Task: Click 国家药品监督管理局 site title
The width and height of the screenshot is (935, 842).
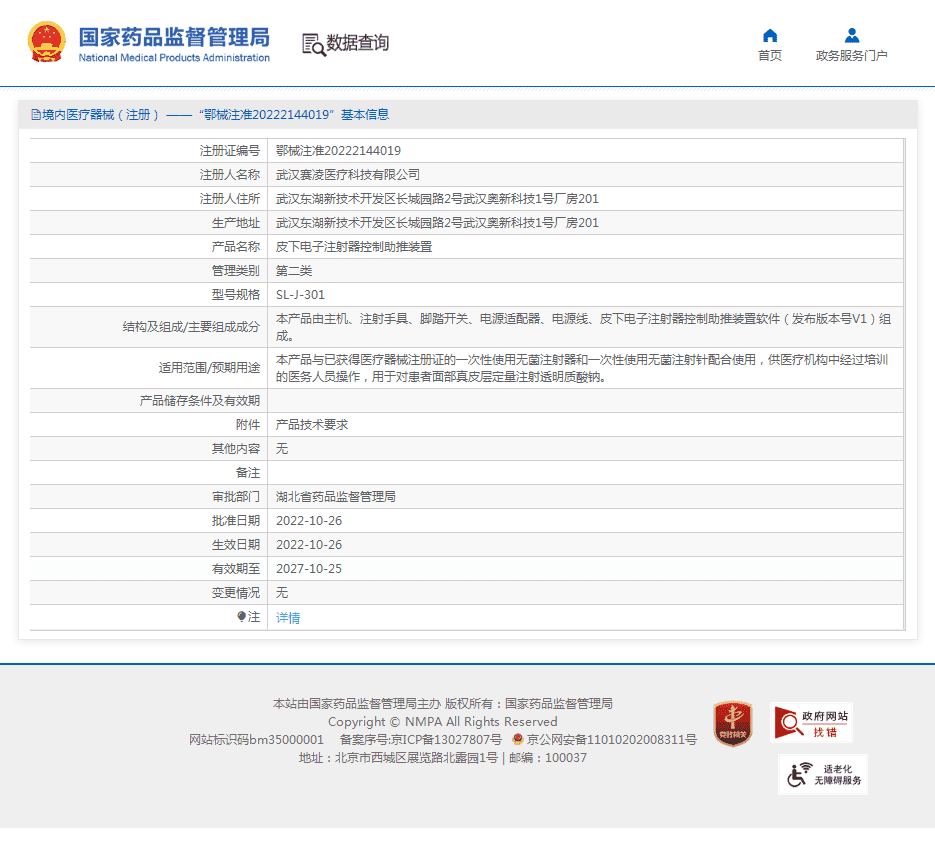Action: click(174, 37)
